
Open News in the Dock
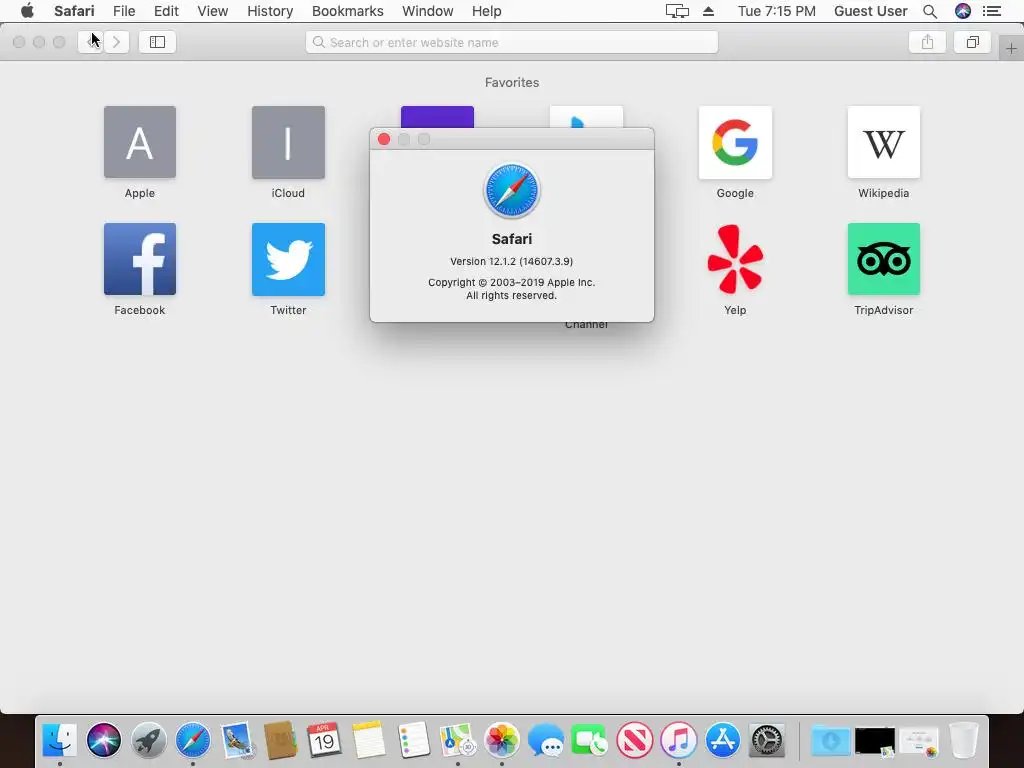click(634, 740)
